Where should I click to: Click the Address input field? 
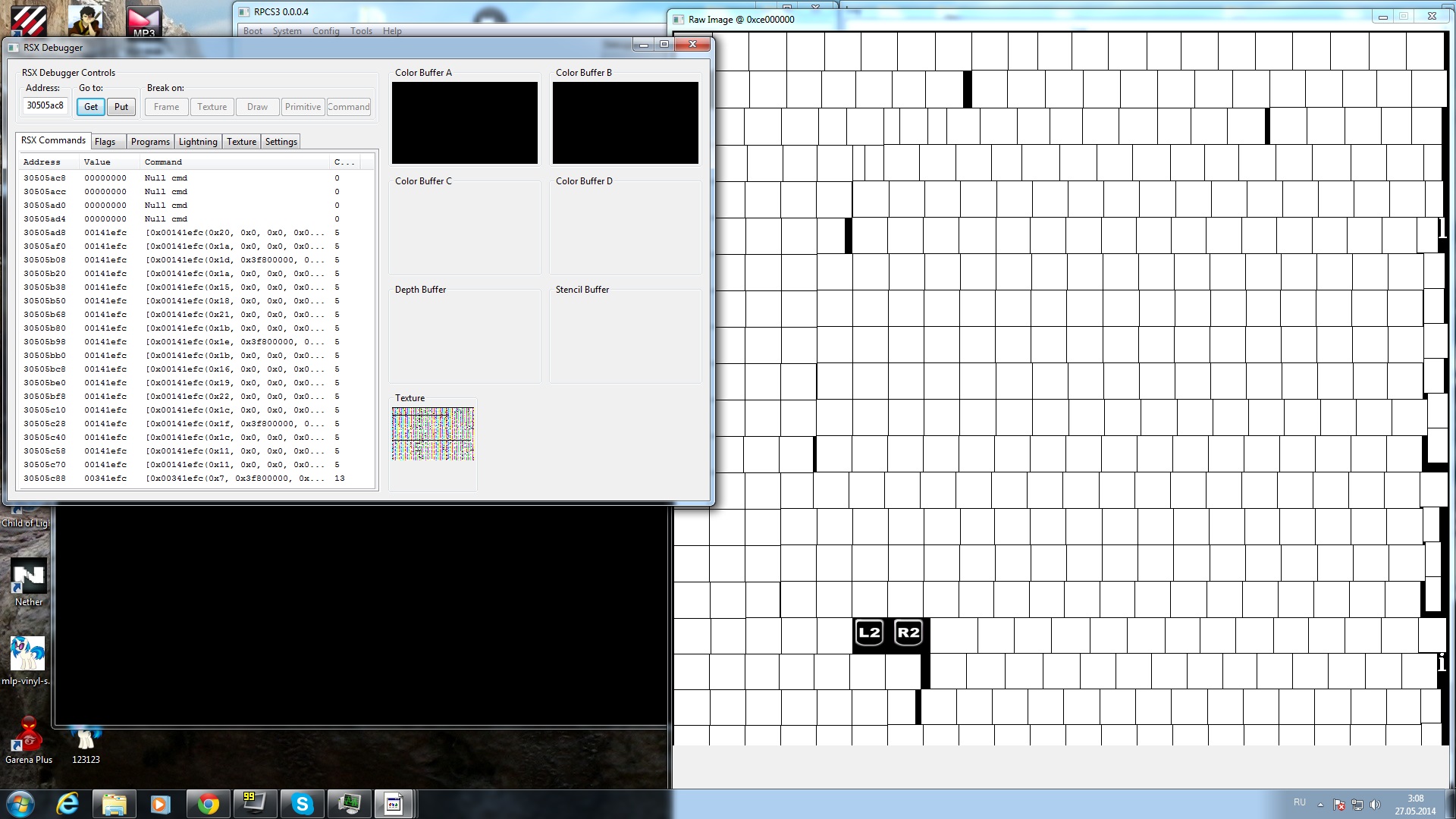tap(45, 106)
